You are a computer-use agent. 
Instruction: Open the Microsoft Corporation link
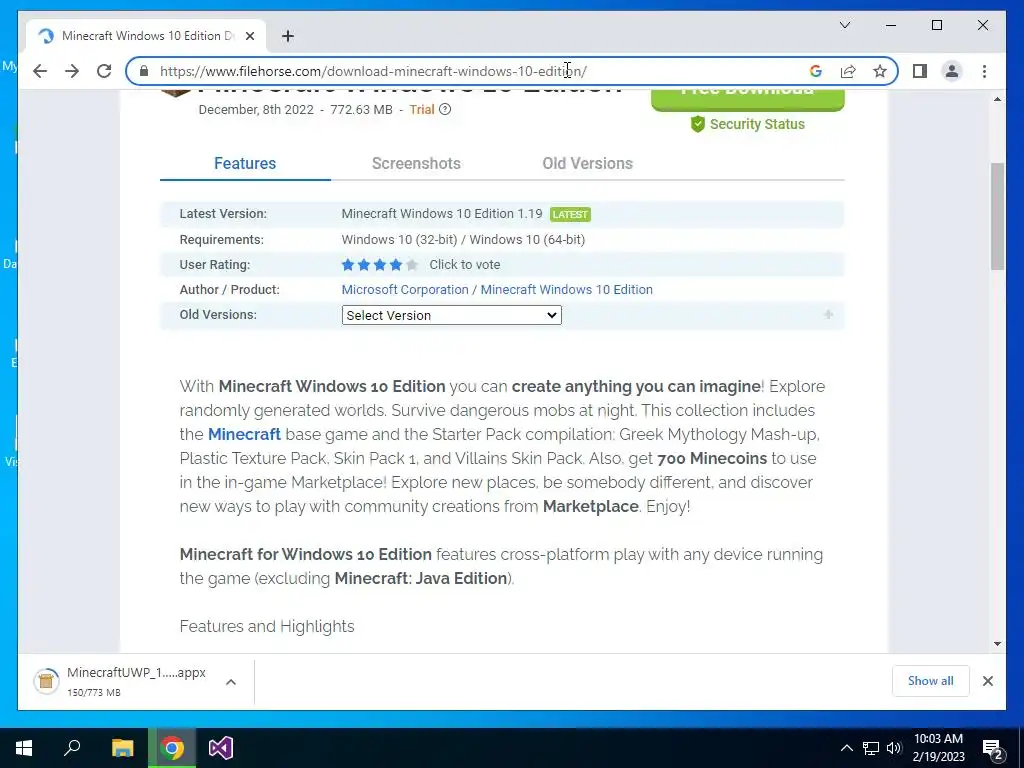click(405, 290)
